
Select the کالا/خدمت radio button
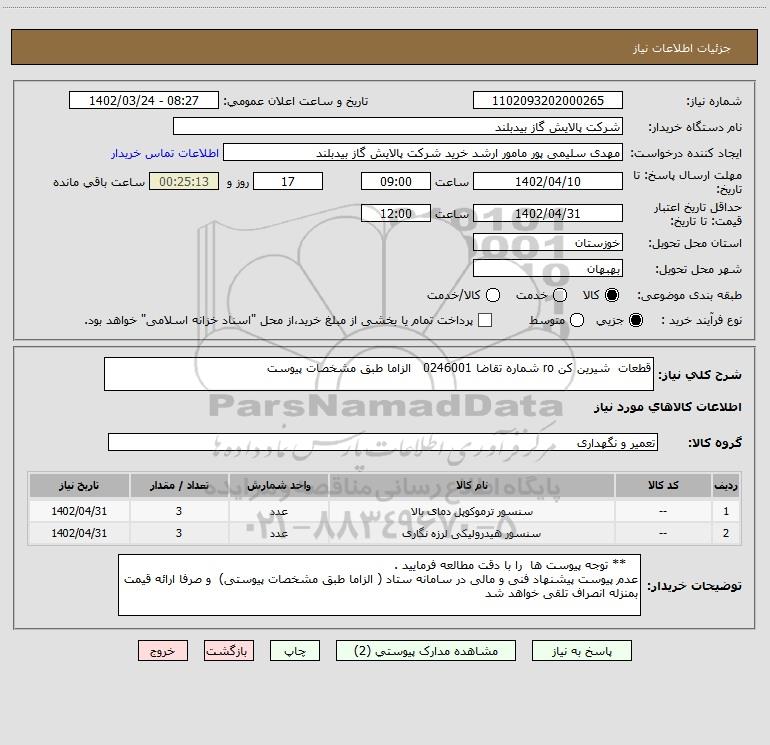(x=493, y=295)
